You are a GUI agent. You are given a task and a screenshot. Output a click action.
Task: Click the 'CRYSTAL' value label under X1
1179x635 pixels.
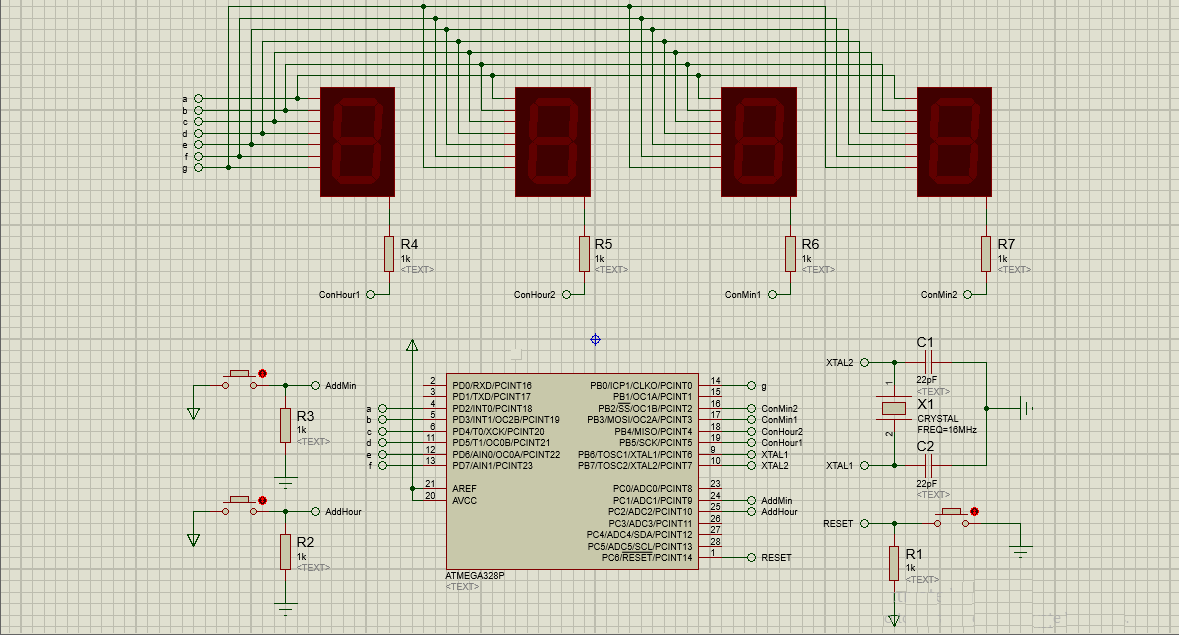pos(938,419)
